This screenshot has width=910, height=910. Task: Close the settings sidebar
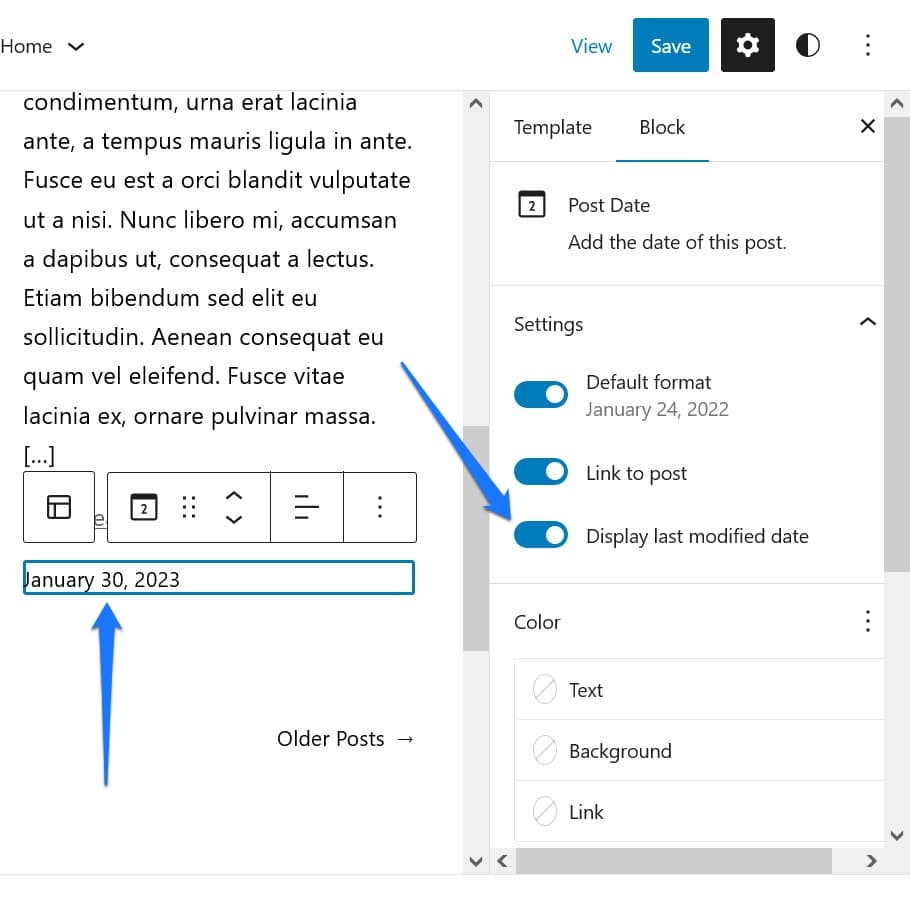point(867,126)
